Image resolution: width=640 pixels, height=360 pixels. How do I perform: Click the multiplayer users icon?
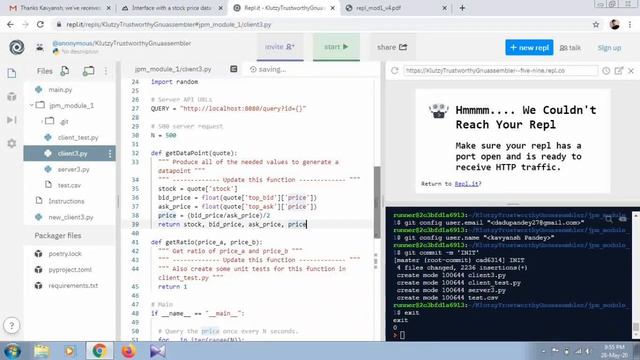coord(40,47)
